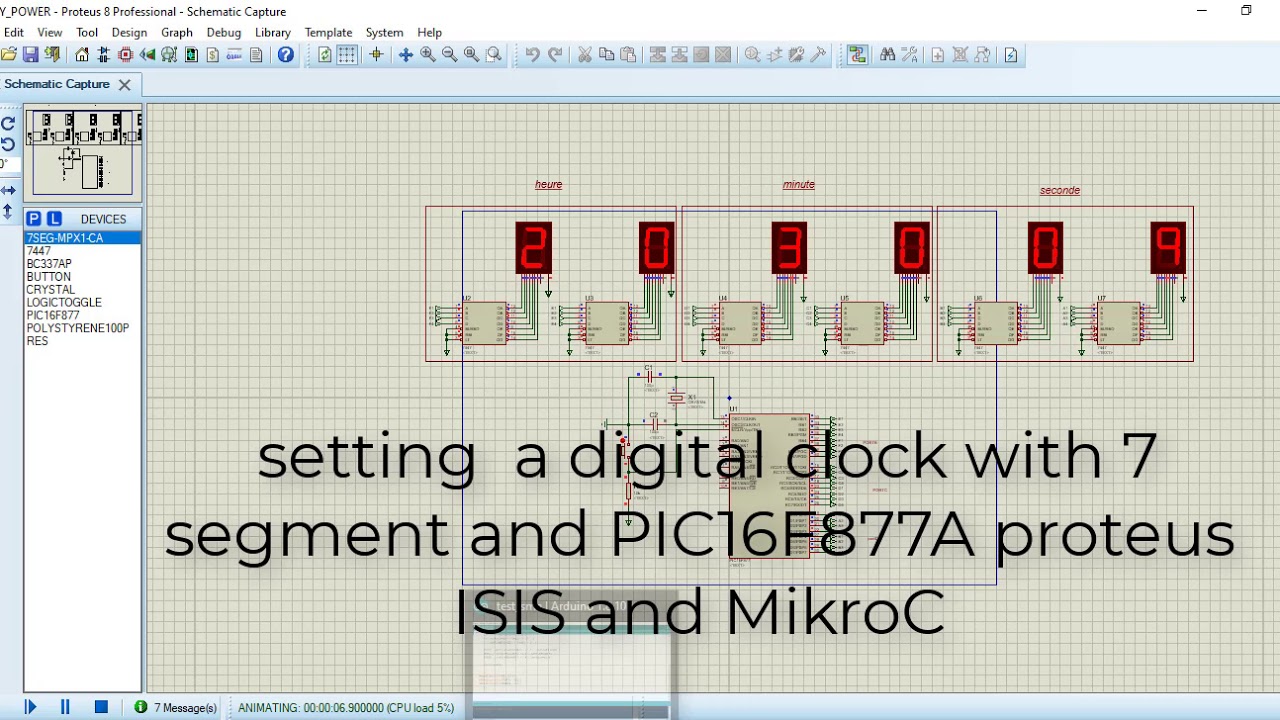1280x720 pixels.
Task: Redo change icon
Action: click(555, 55)
